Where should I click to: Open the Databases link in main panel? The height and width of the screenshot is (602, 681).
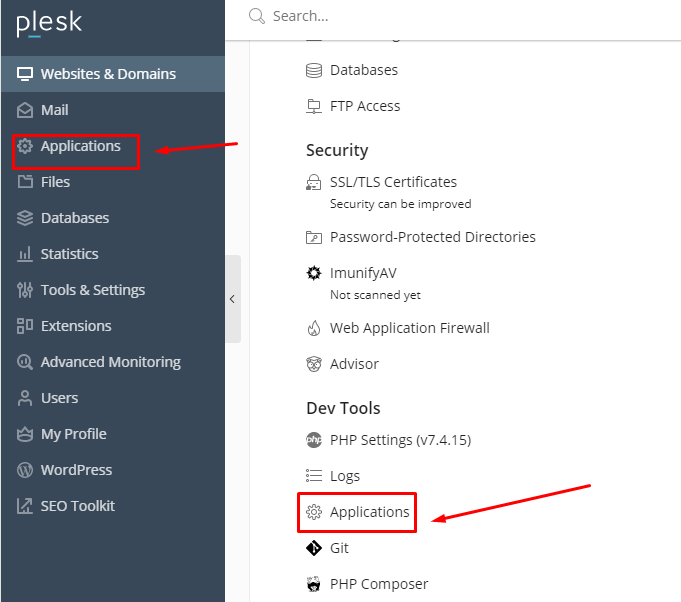pos(364,70)
